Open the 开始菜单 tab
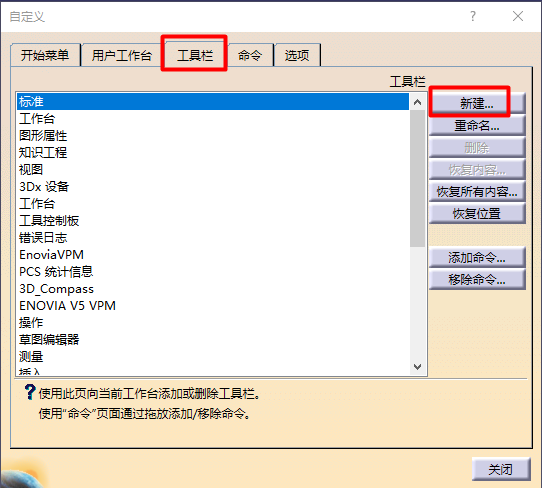This screenshot has height=488, width=542. tap(45, 55)
